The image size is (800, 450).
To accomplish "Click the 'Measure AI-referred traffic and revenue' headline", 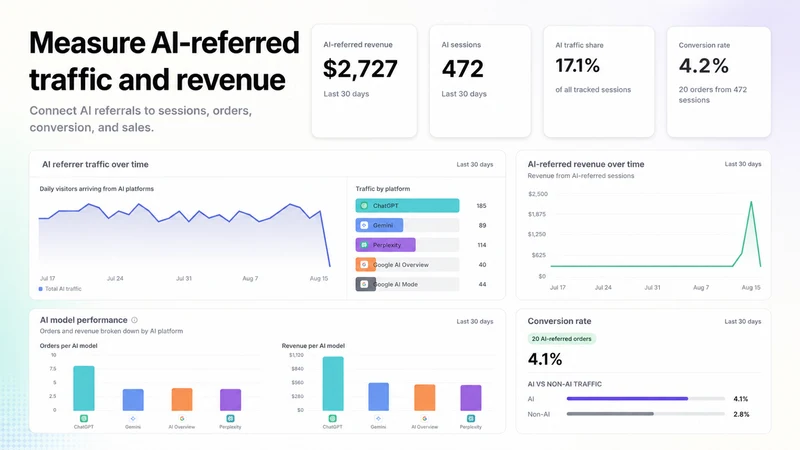I will [164, 61].
